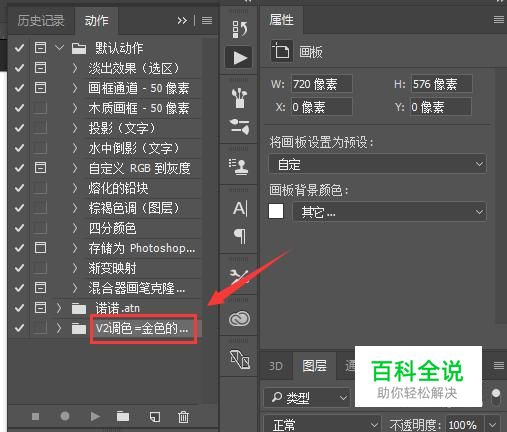Expand the 水中倒影（文字）action
The width and height of the screenshot is (507, 432).
(x=75, y=148)
